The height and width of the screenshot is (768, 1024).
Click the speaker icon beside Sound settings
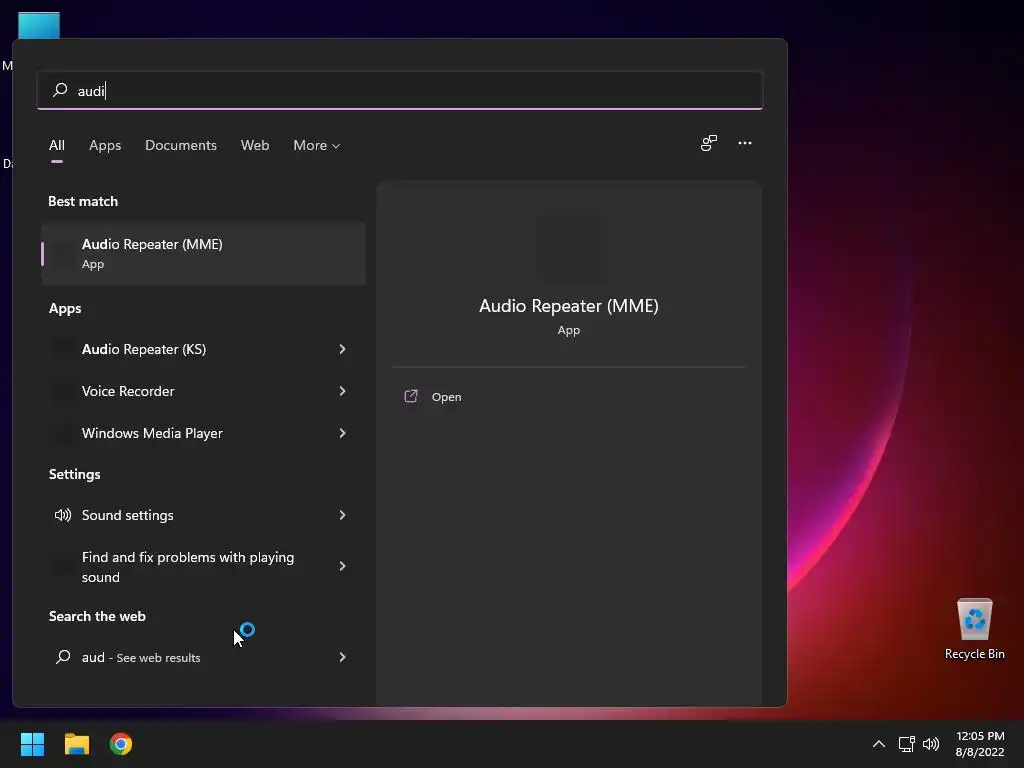tap(63, 515)
